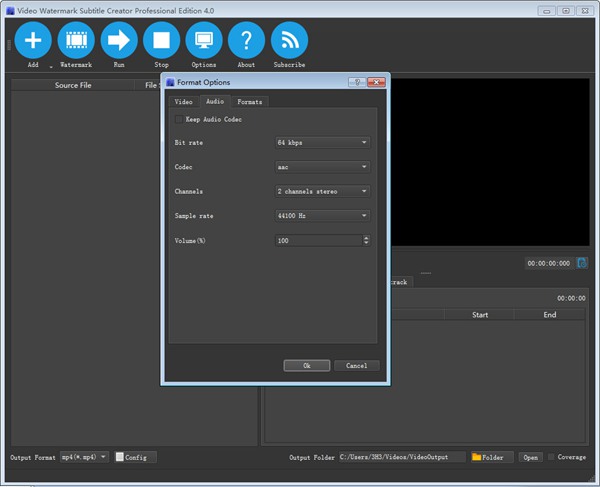Click the time icon beside the 00:00:00:000 field
Image resolution: width=600 pixels, height=487 pixels.
tap(582, 263)
